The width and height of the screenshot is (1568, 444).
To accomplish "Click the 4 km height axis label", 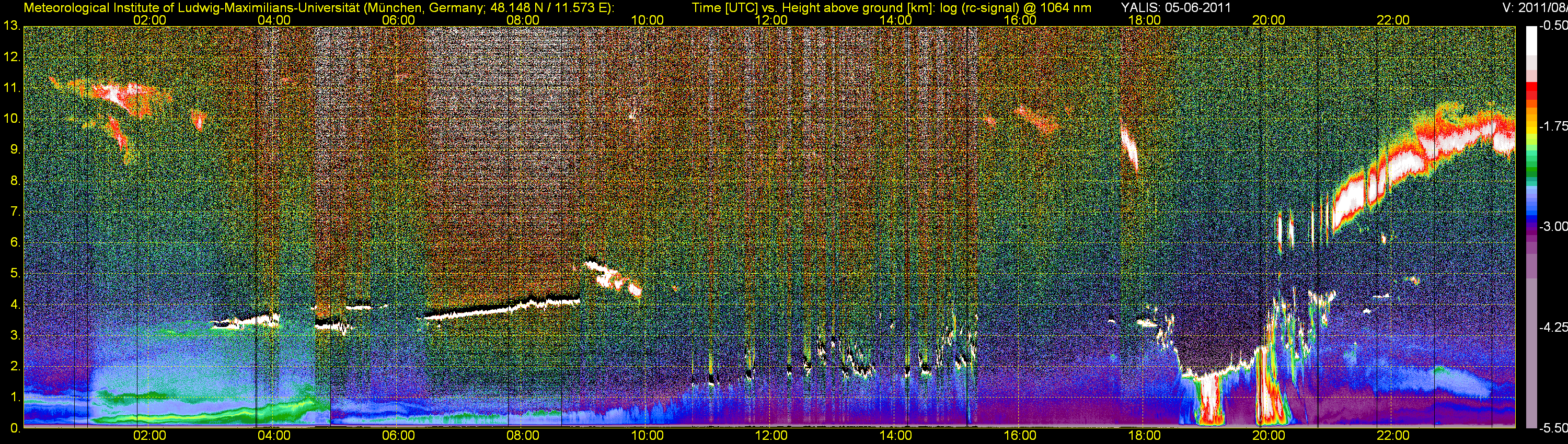I will click(x=15, y=304).
